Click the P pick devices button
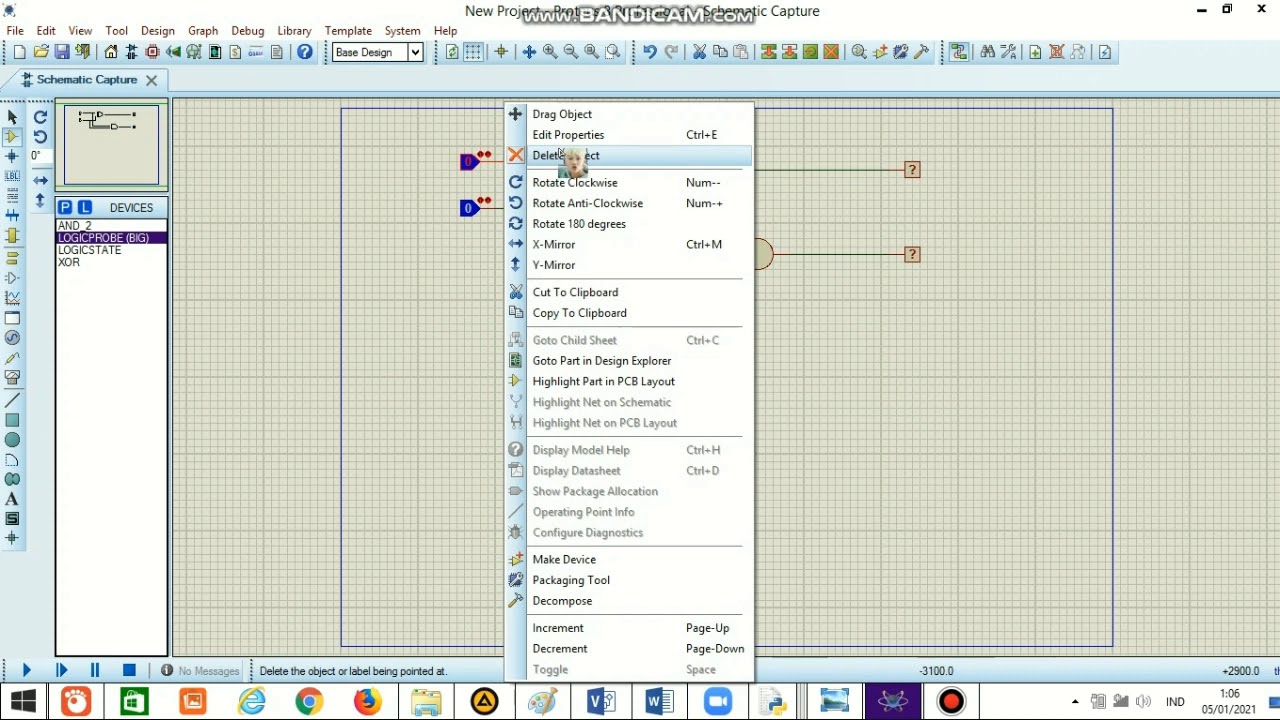This screenshot has width=1280, height=720. [x=65, y=207]
